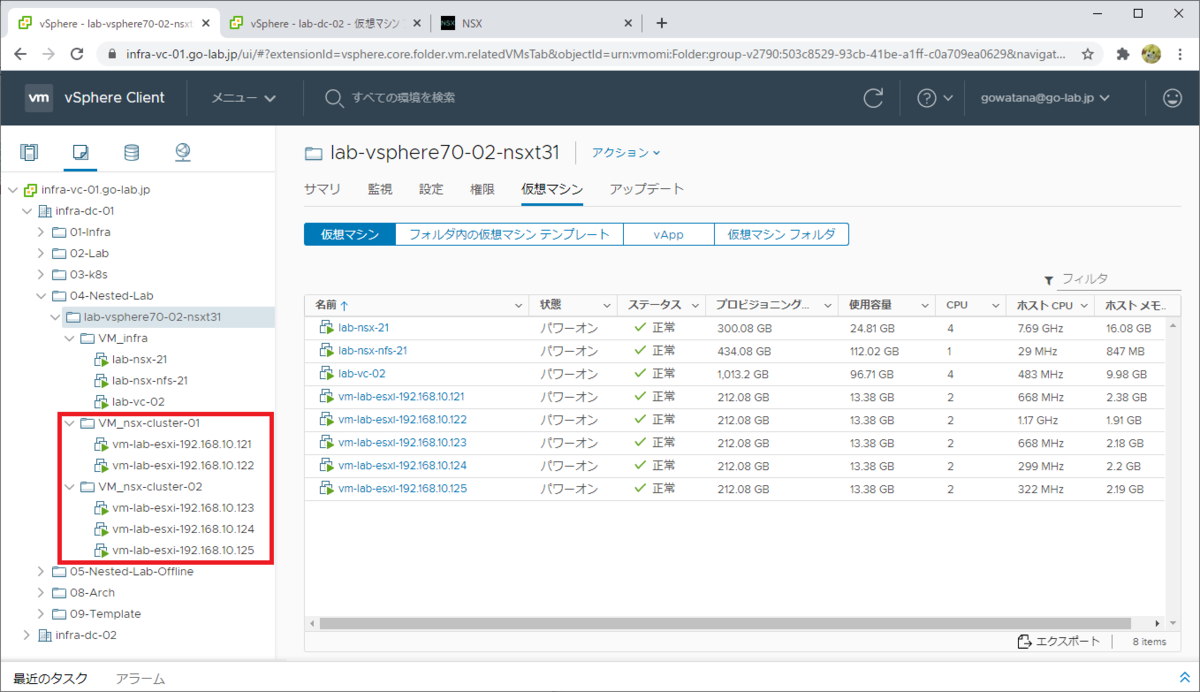Switch to the 設定 tab
Image resolution: width=1200 pixels, height=692 pixels.
(431, 189)
